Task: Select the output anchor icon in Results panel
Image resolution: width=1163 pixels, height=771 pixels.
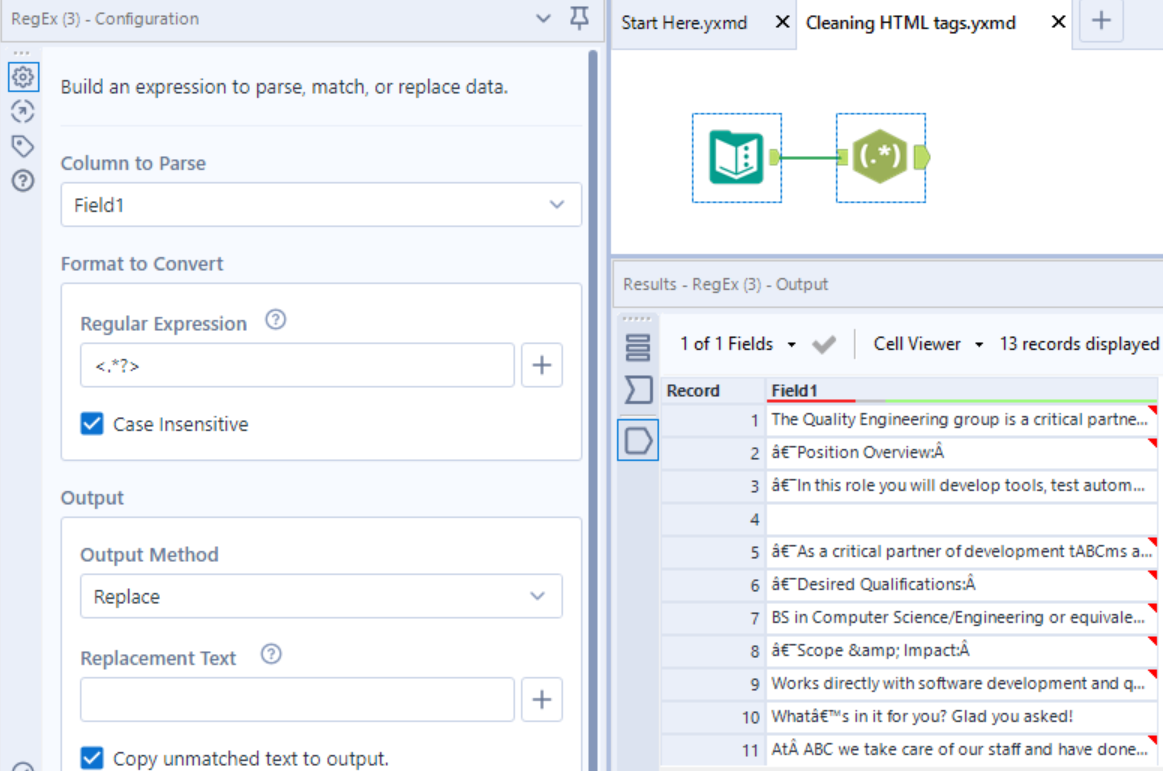Action: pyautogui.click(x=640, y=439)
